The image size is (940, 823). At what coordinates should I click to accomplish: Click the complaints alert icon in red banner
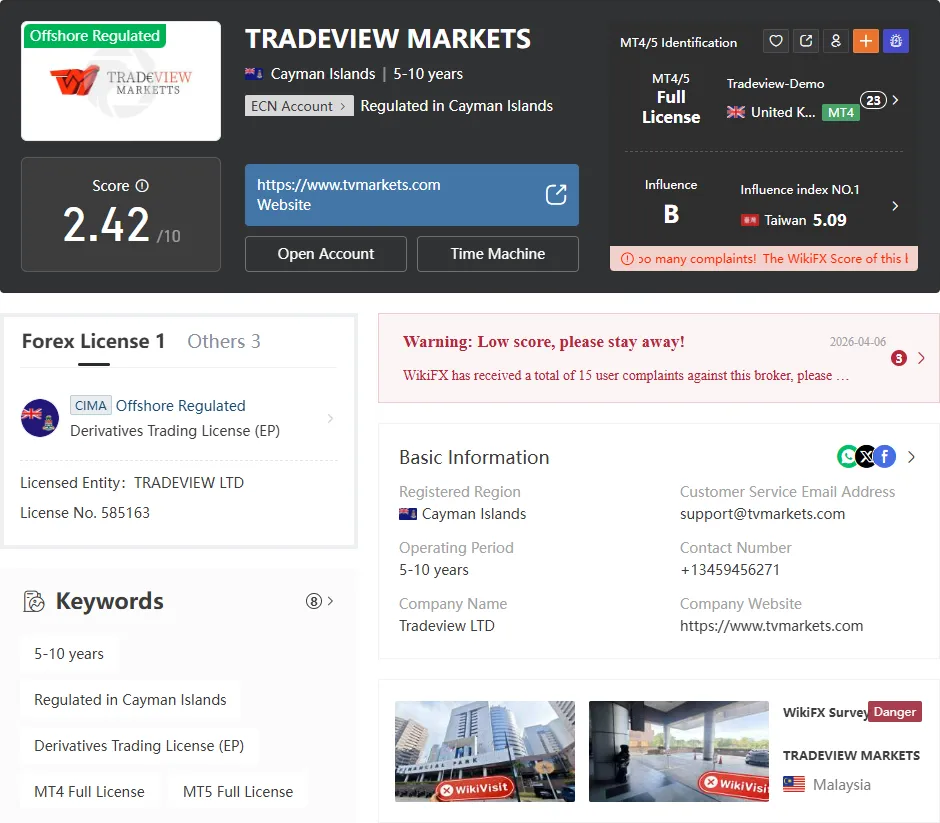pyautogui.click(x=627, y=259)
